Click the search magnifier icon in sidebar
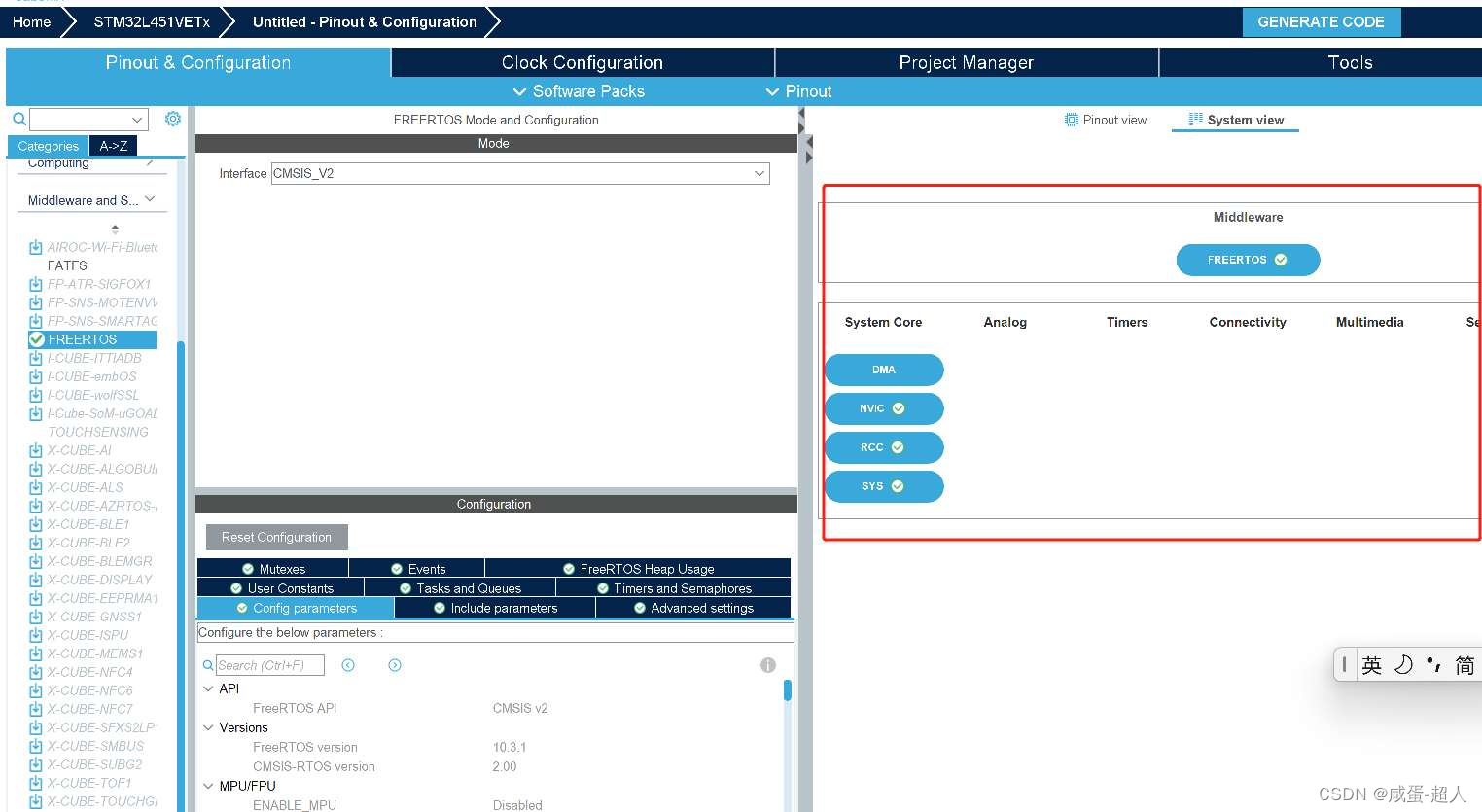The image size is (1482, 812). tap(18, 119)
